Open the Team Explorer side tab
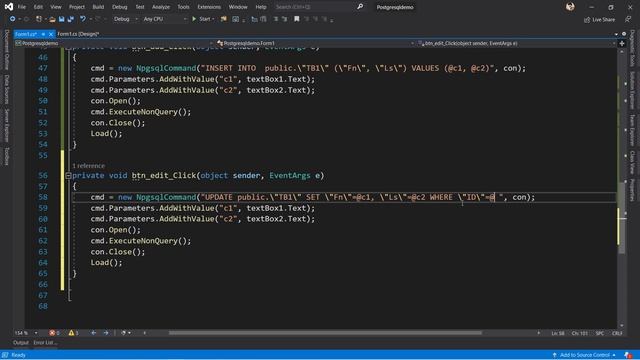This screenshot has width=640, height=360. click(x=632, y=130)
